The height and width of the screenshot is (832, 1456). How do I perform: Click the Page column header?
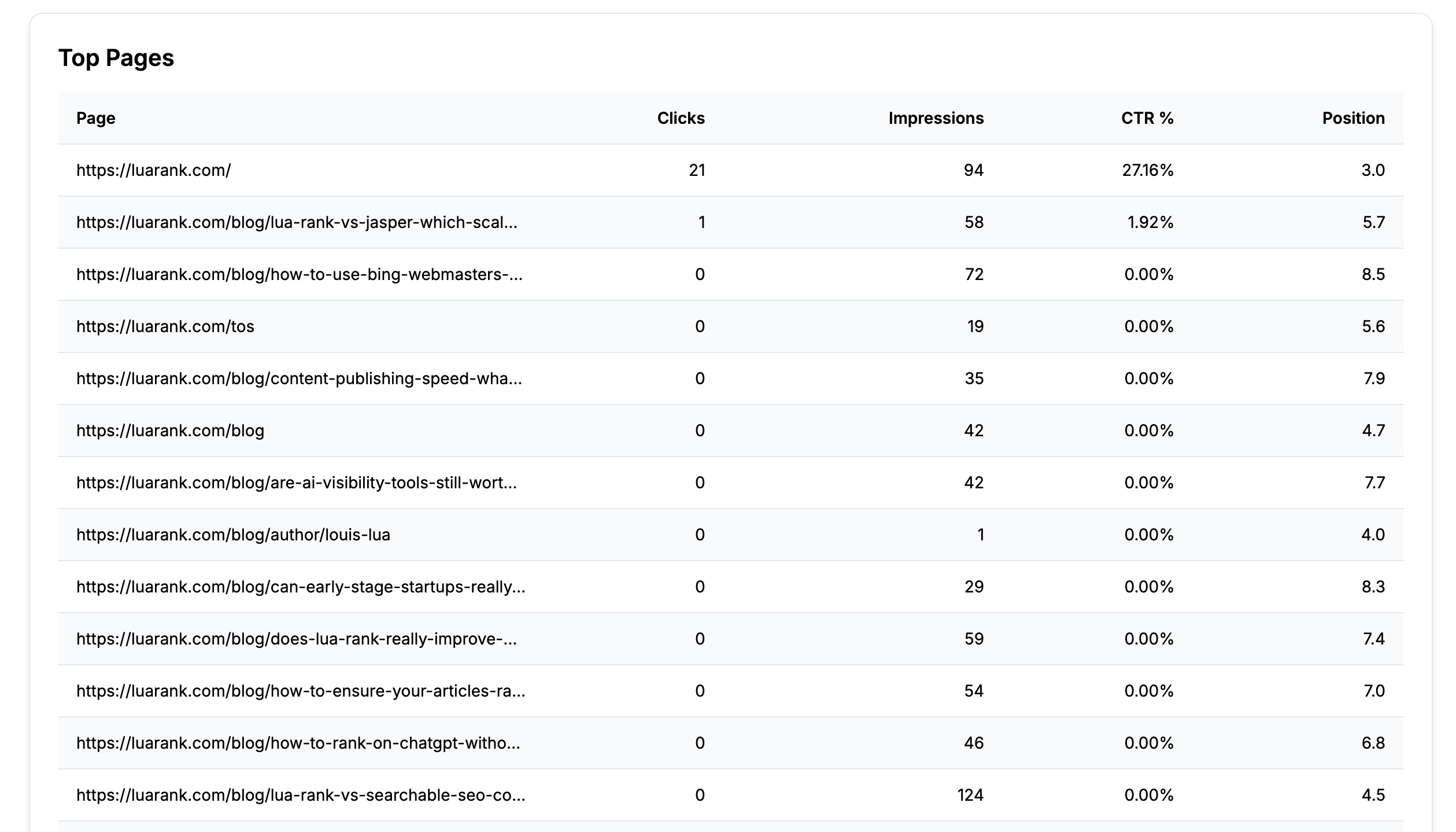[95, 118]
